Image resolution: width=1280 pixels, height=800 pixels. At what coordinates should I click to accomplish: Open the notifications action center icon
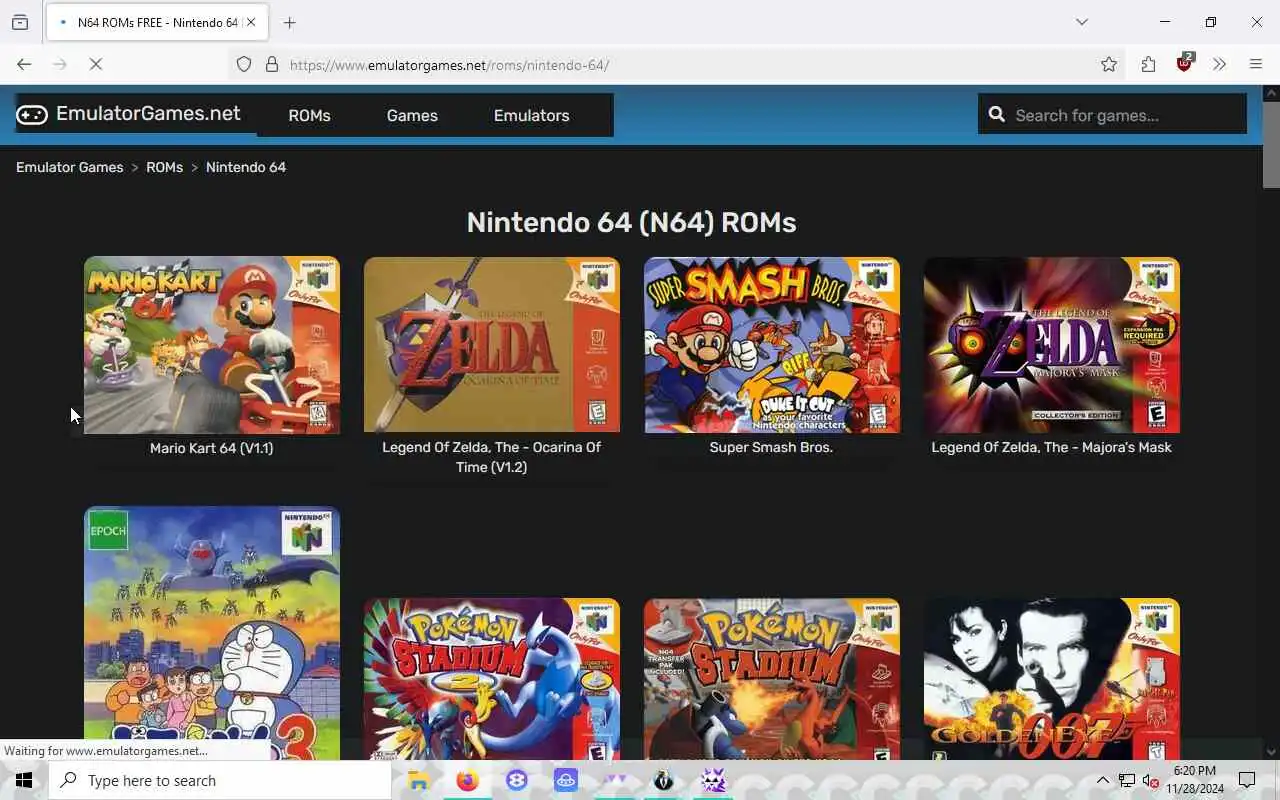[1247, 780]
